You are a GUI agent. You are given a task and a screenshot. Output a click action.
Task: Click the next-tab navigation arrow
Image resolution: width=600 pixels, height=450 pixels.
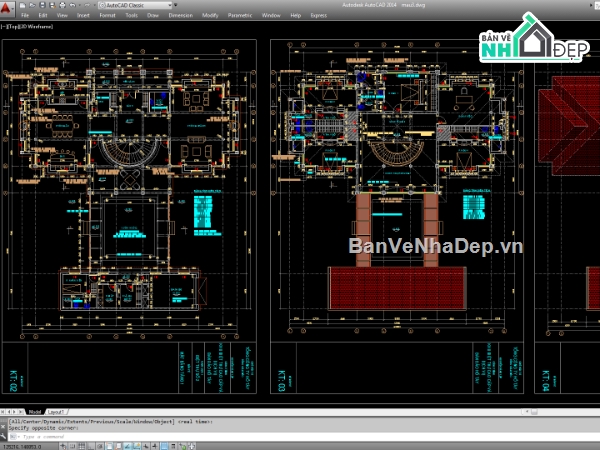(x=14, y=412)
